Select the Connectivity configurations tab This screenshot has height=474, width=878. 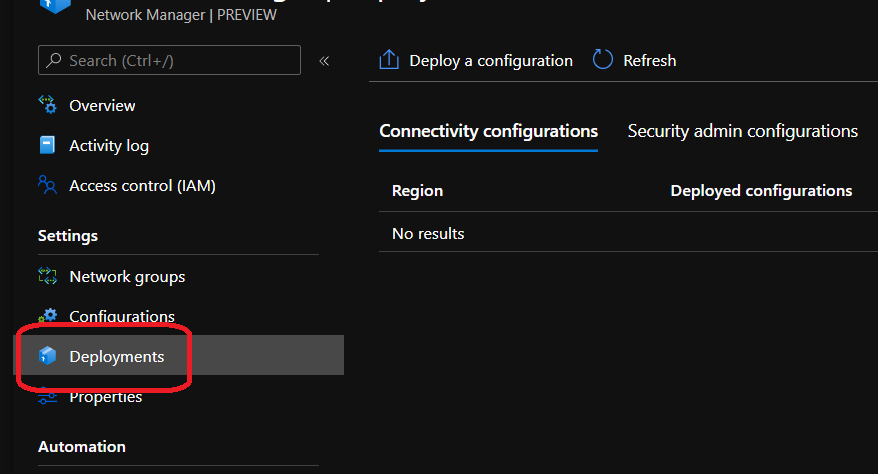[x=488, y=131]
